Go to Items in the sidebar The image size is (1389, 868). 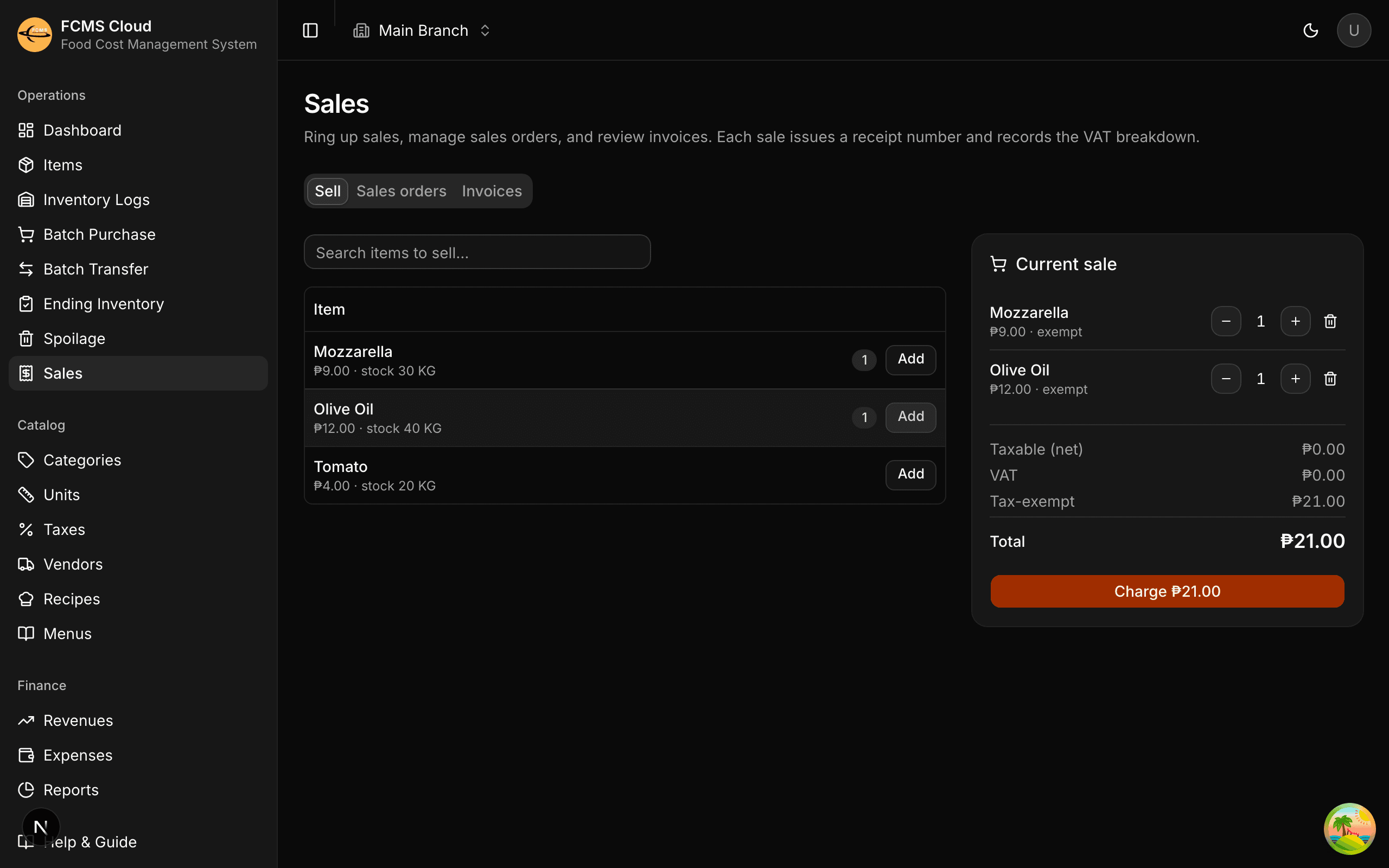[138, 165]
